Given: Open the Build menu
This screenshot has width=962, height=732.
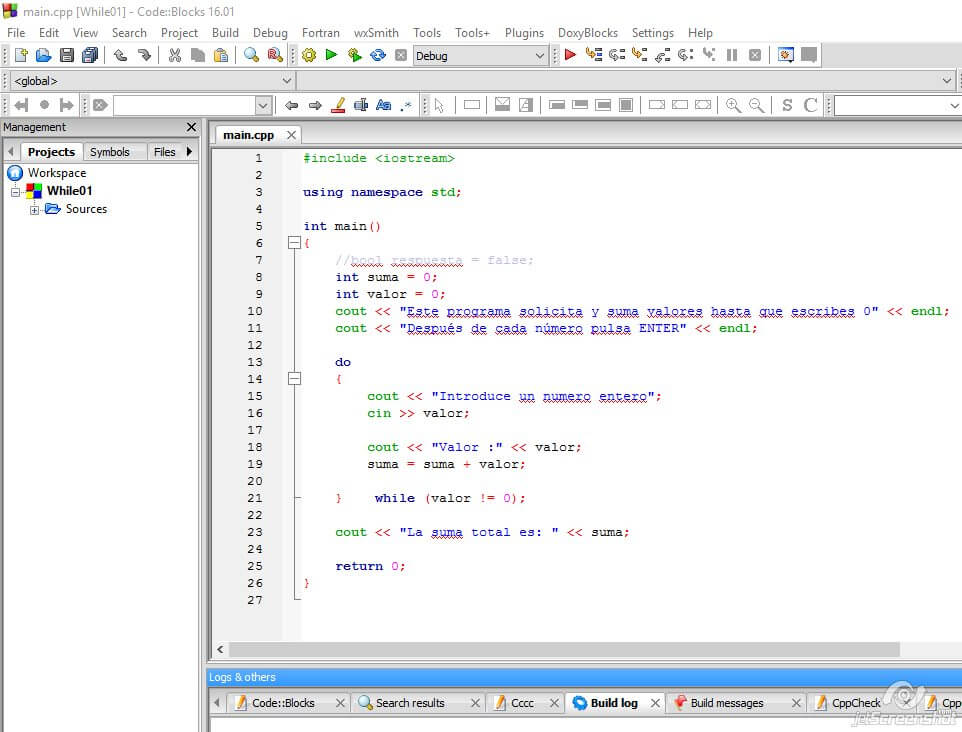Looking at the screenshot, I should coord(225,33).
